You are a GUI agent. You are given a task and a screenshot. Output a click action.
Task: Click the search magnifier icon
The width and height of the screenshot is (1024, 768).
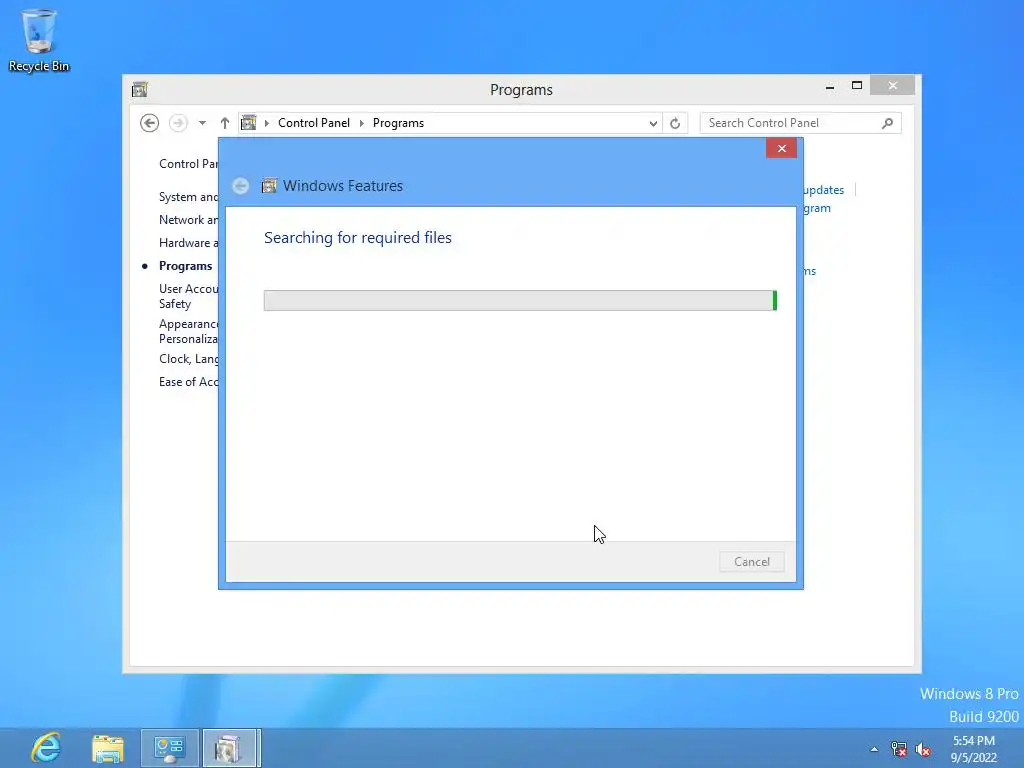887,123
